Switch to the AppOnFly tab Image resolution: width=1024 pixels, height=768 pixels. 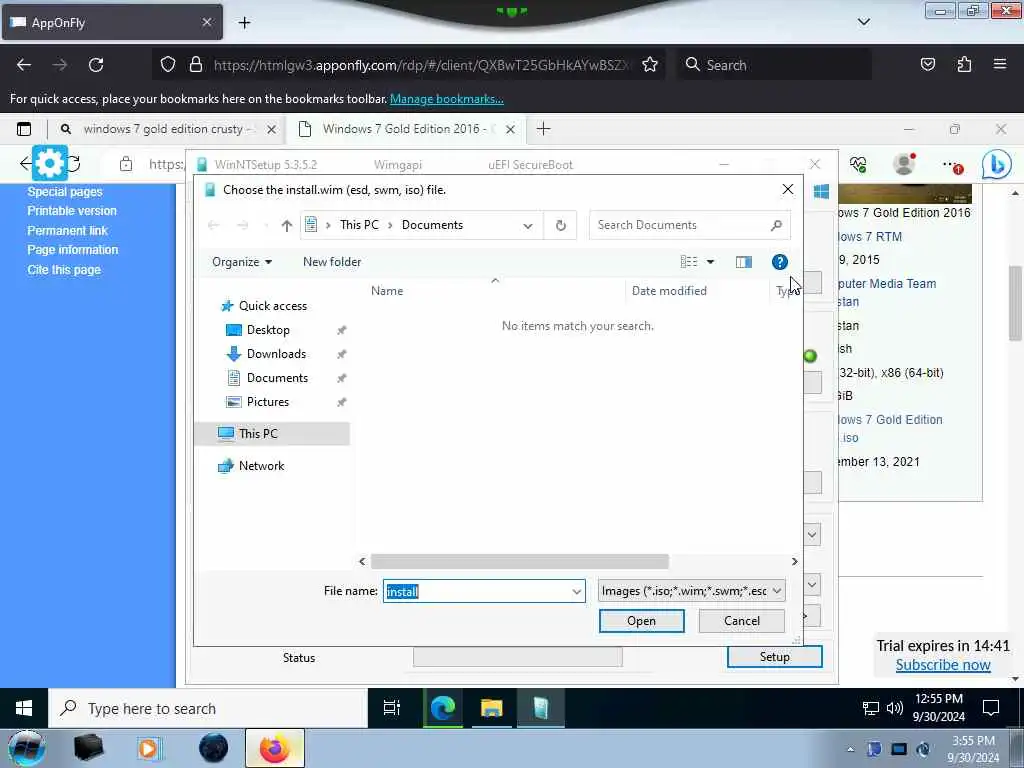point(112,23)
